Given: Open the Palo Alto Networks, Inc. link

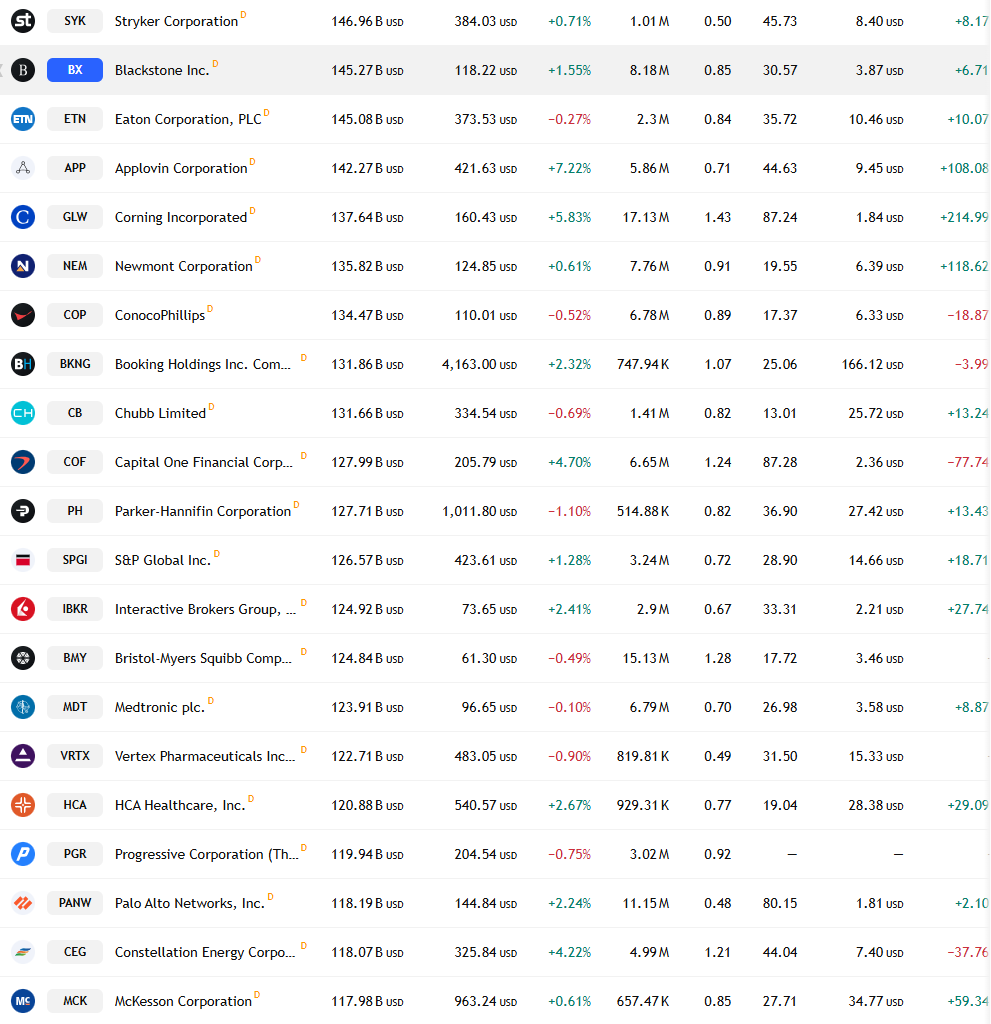Looking at the screenshot, I should click(x=190, y=903).
